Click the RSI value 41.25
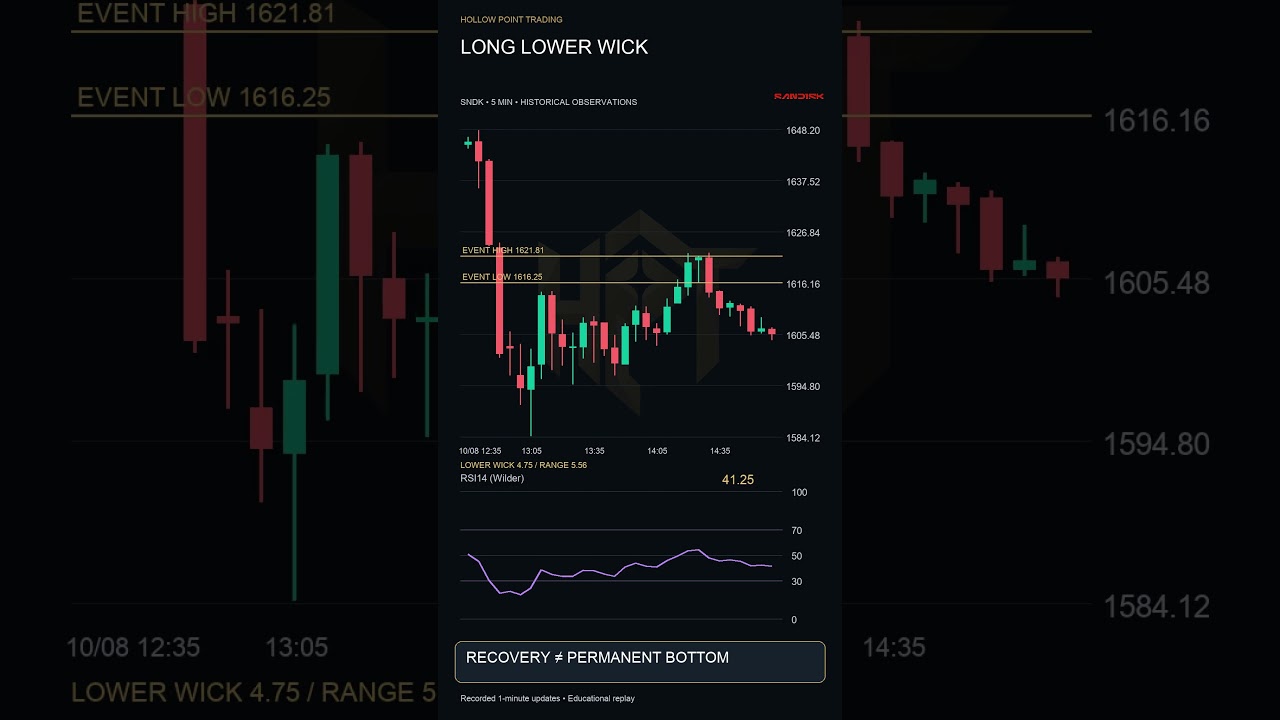This screenshot has width=1280, height=720. coord(738,480)
